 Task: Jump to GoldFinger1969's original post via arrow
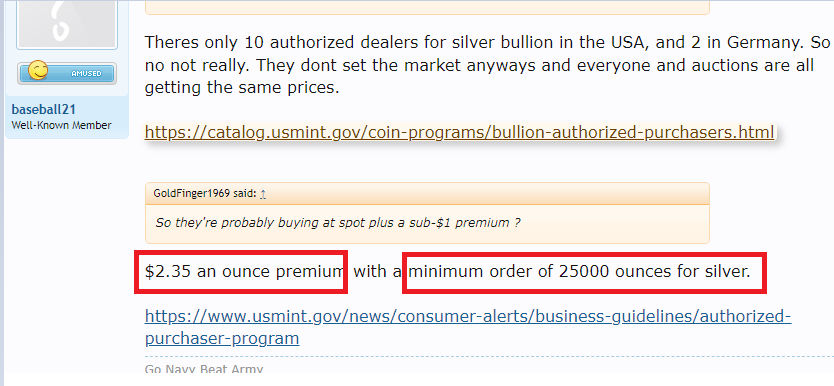(x=263, y=194)
